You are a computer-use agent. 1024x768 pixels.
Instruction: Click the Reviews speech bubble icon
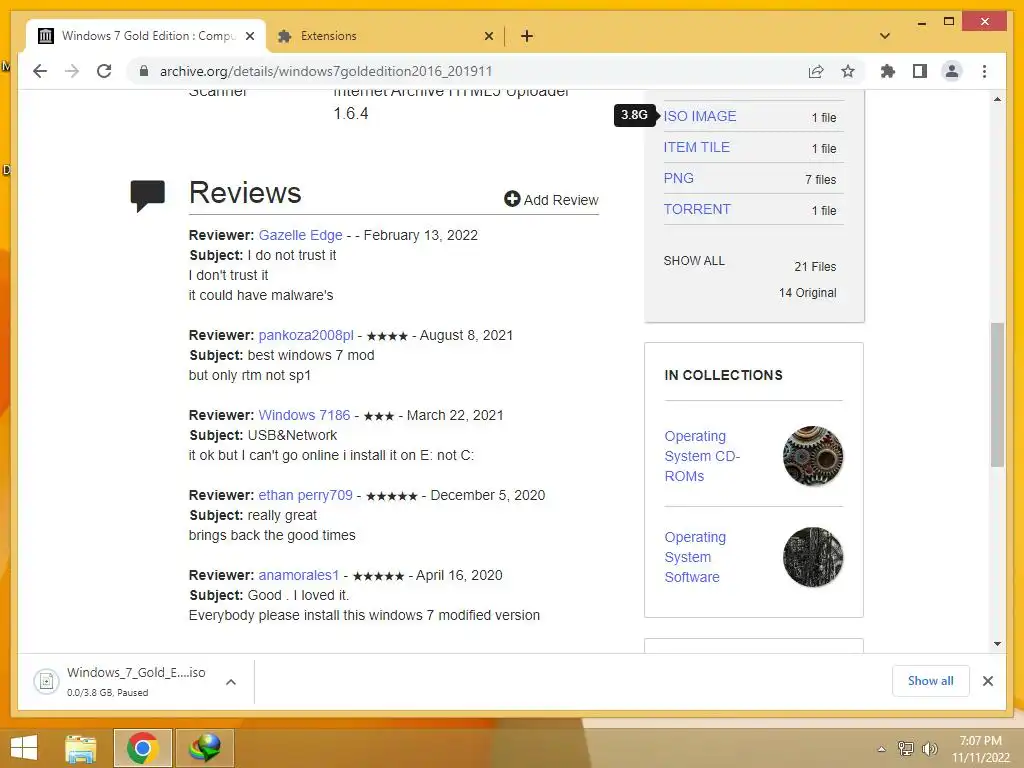point(148,195)
